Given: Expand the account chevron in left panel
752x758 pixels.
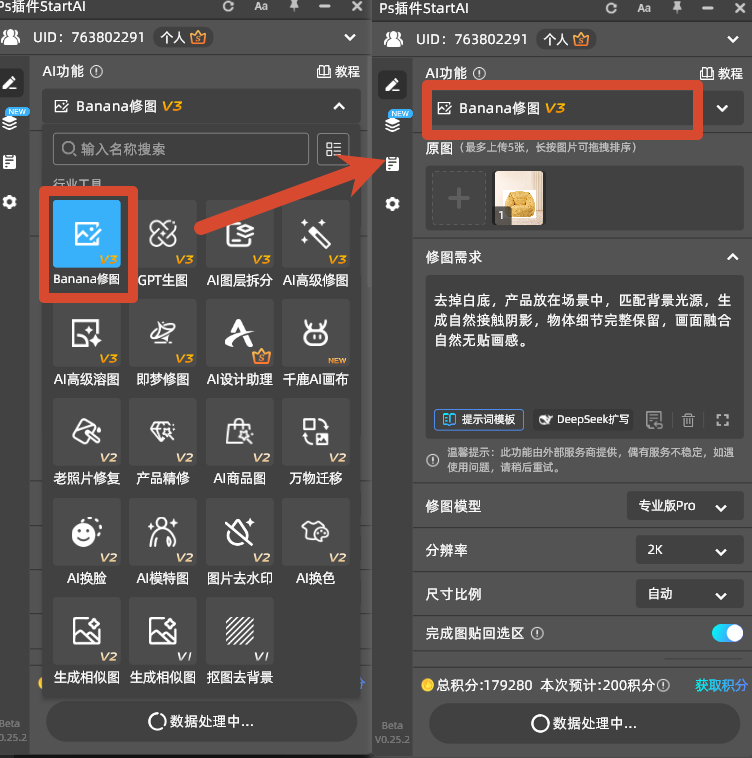Looking at the screenshot, I should (x=350, y=37).
